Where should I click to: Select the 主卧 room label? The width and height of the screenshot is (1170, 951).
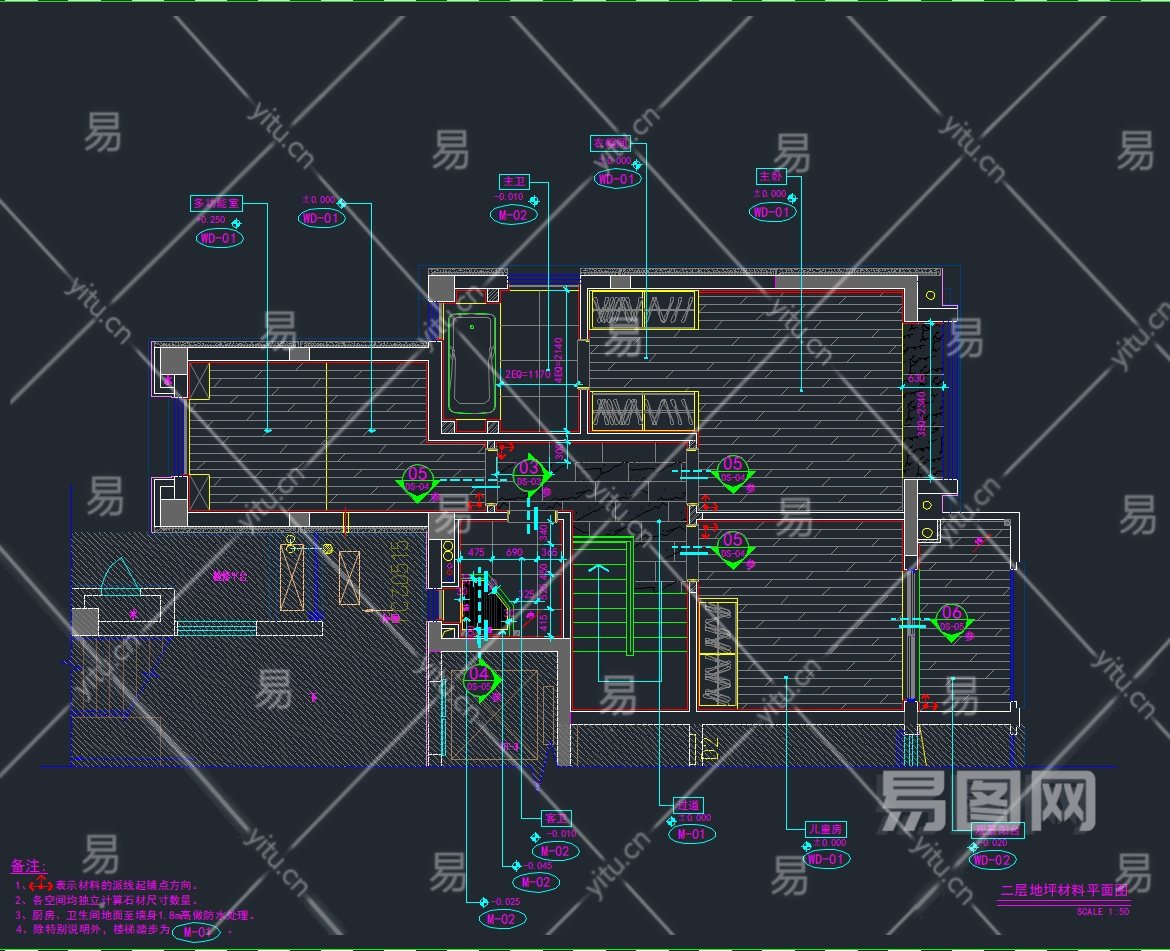click(770, 176)
